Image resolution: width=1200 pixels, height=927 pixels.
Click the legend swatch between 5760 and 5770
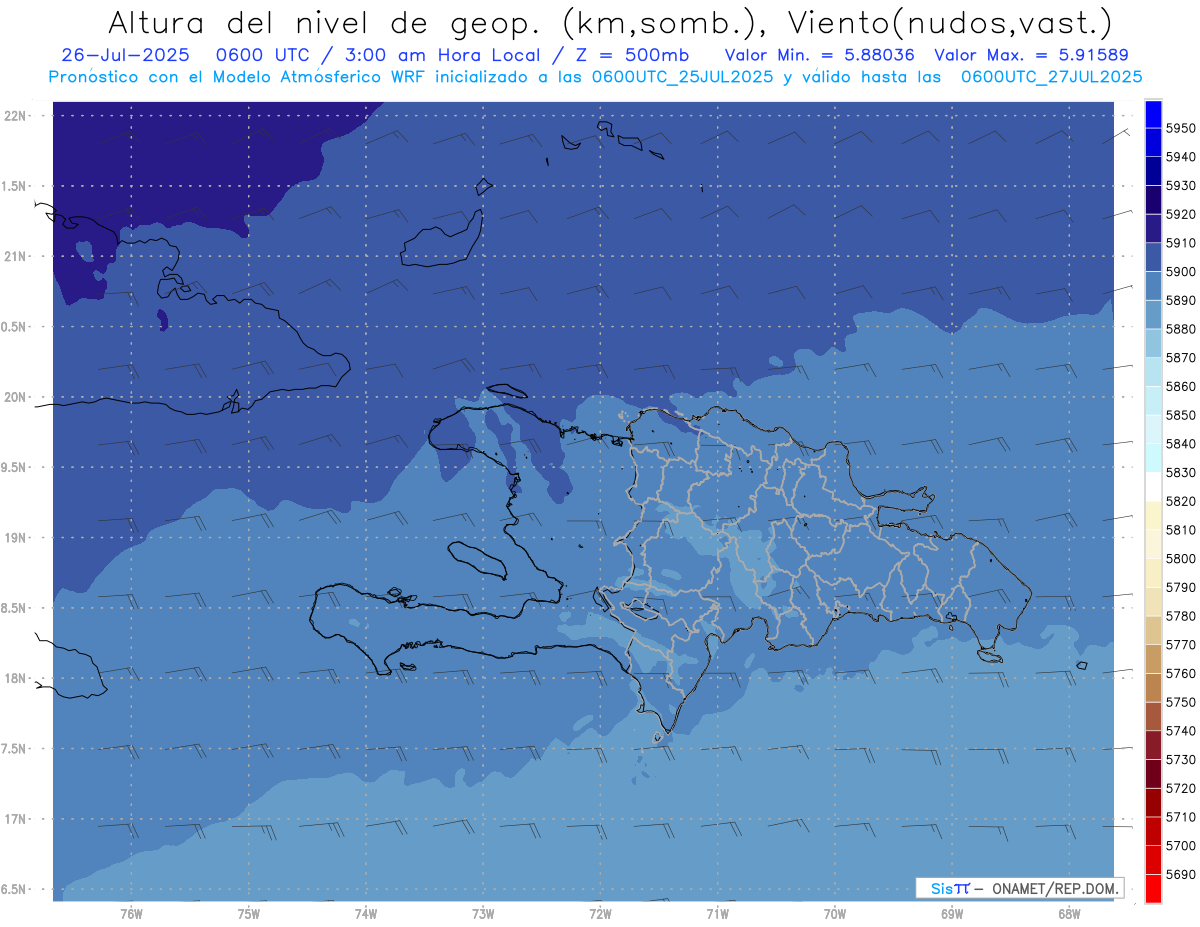click(1153, 659)
